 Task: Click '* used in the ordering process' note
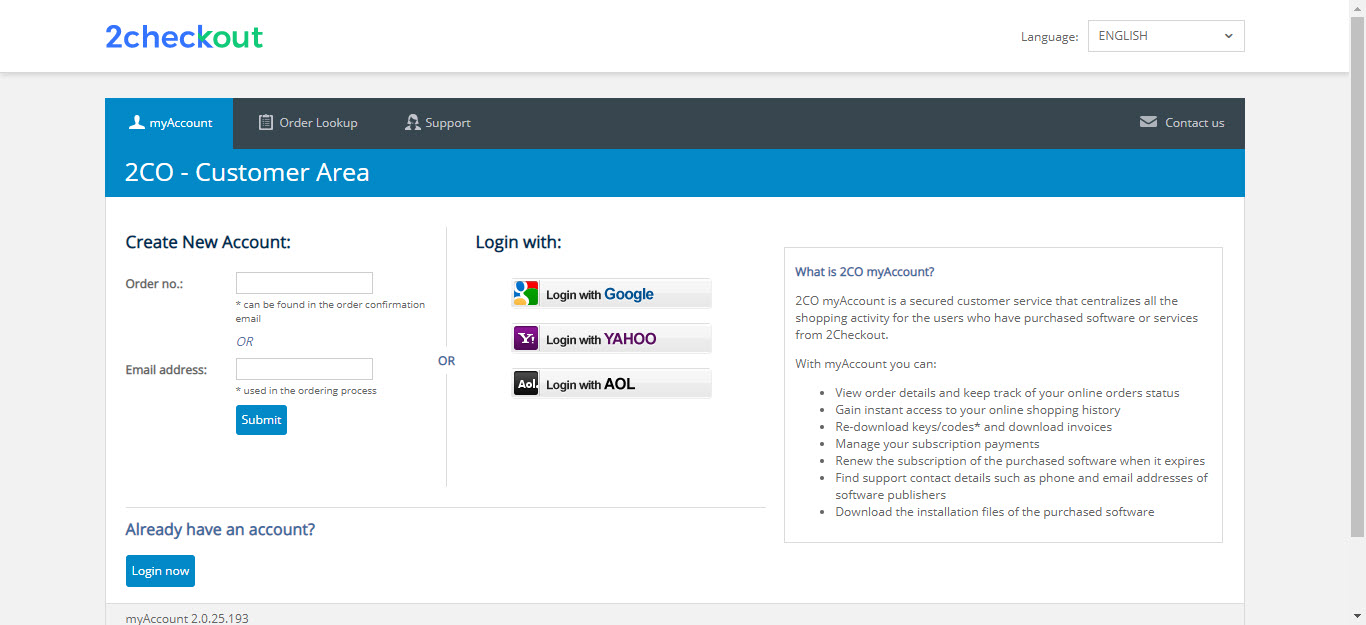coord(306,391)
